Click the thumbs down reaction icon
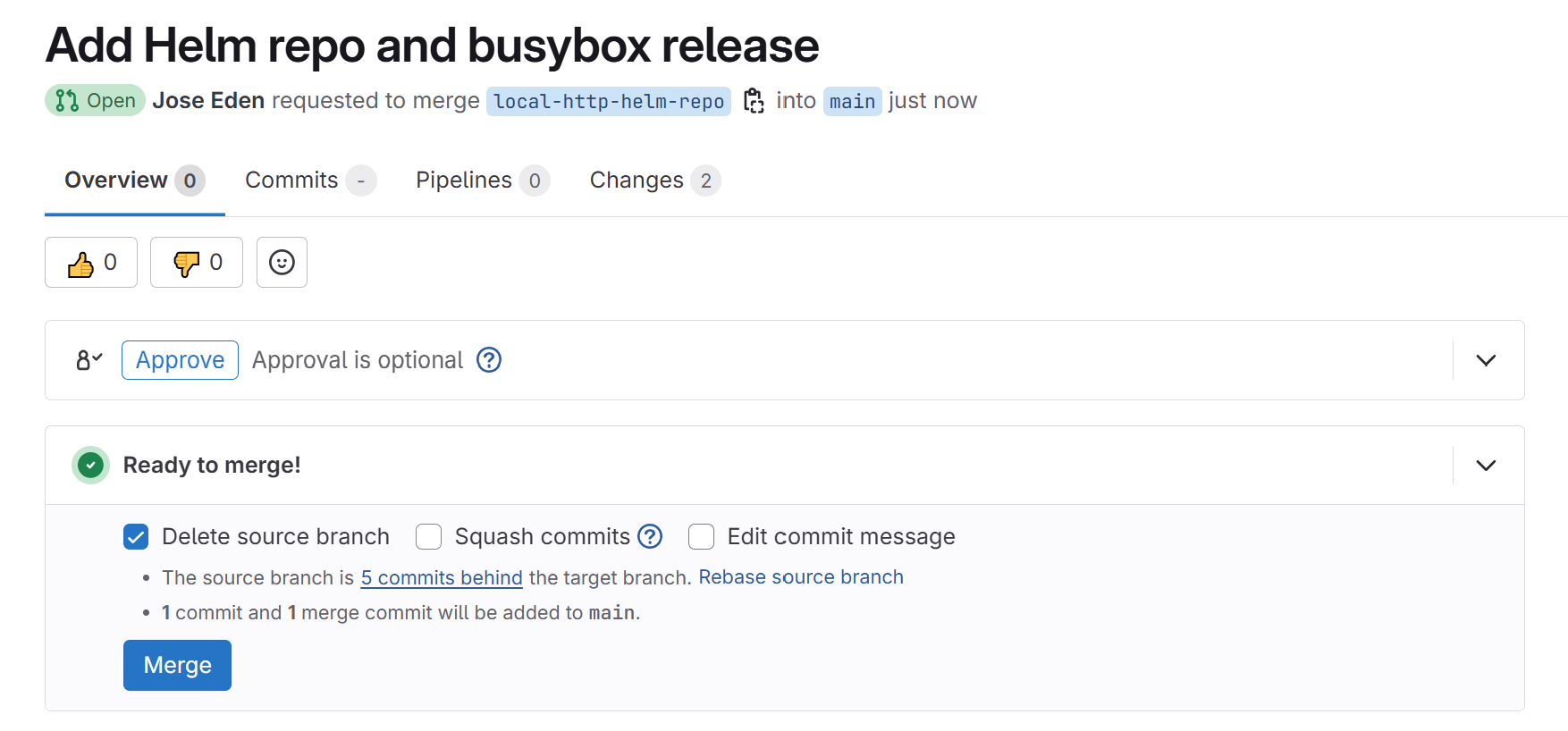The height and width of the screenshot is (731, 1568). 186,264
